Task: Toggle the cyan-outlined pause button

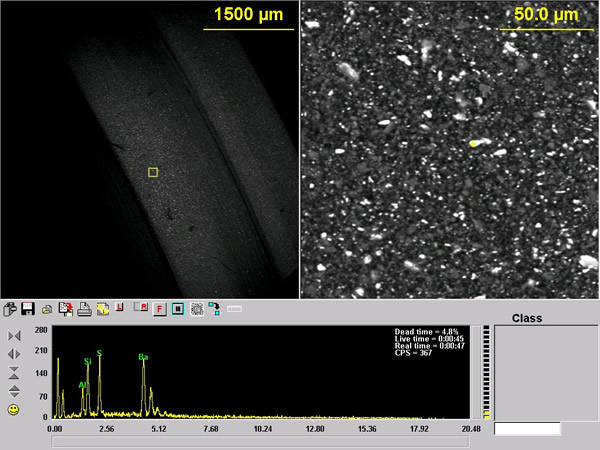Action: coord(178,309)
